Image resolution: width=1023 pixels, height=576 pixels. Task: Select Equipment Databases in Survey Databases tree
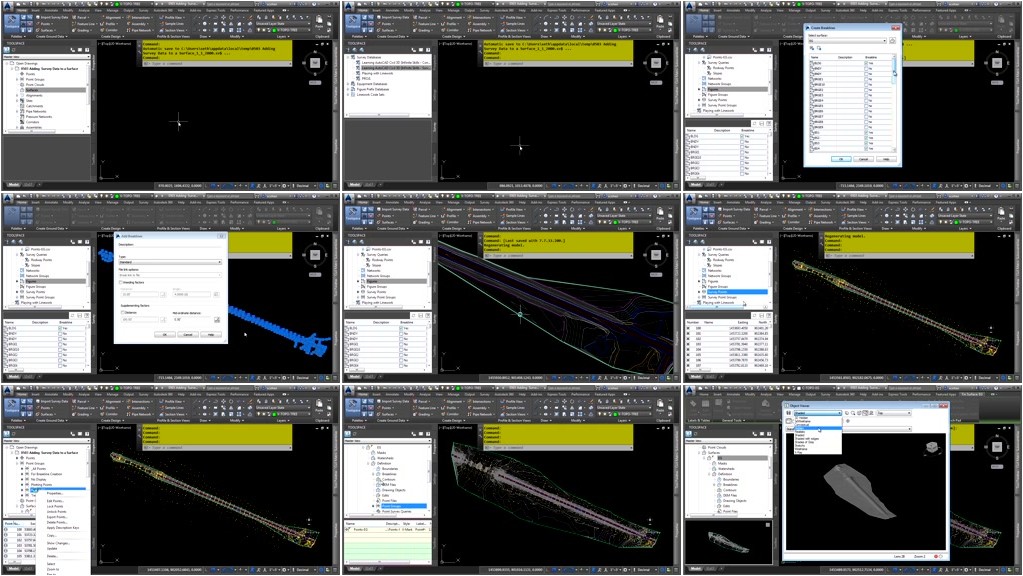[371, 84]
